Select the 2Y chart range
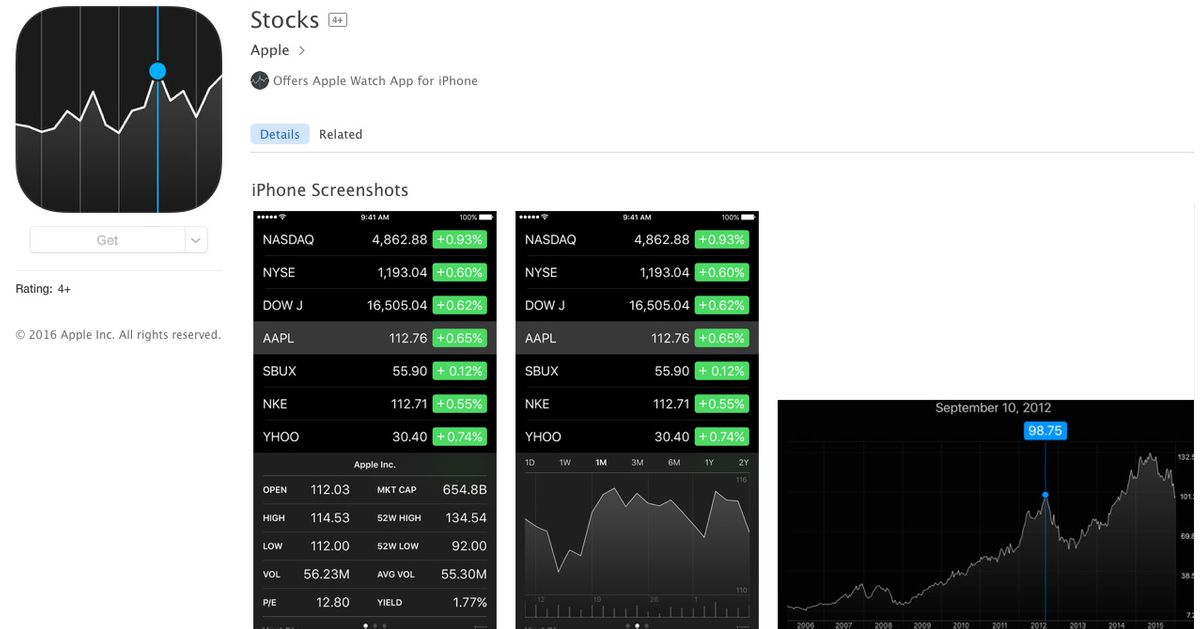The image size is (1200, 629). click(x=743, y=463)
